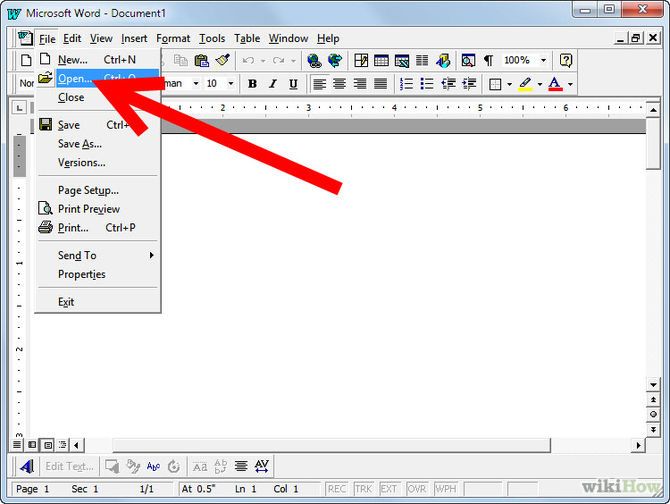Click the Office Assistant help icon

click(566, 60)
